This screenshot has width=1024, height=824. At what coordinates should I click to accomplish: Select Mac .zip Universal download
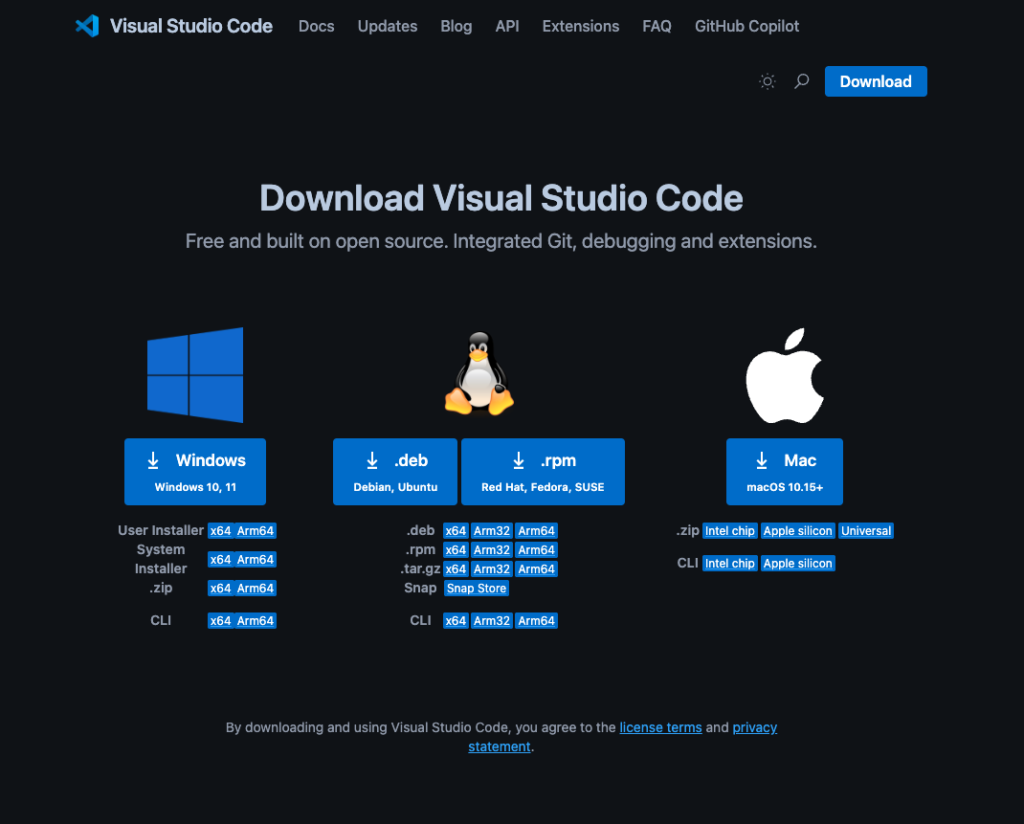(x=866, y=531)
